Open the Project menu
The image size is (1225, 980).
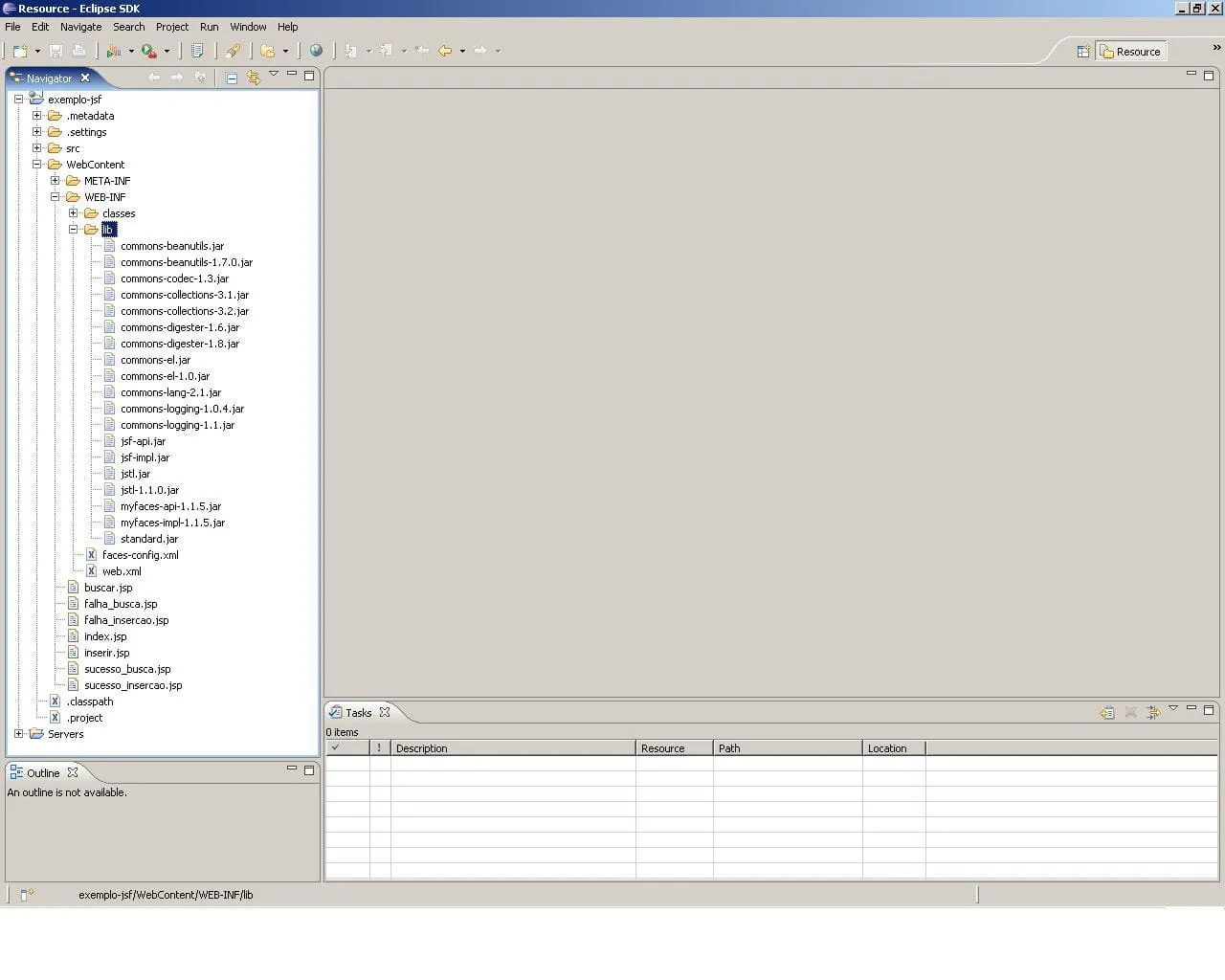(172, 27)
